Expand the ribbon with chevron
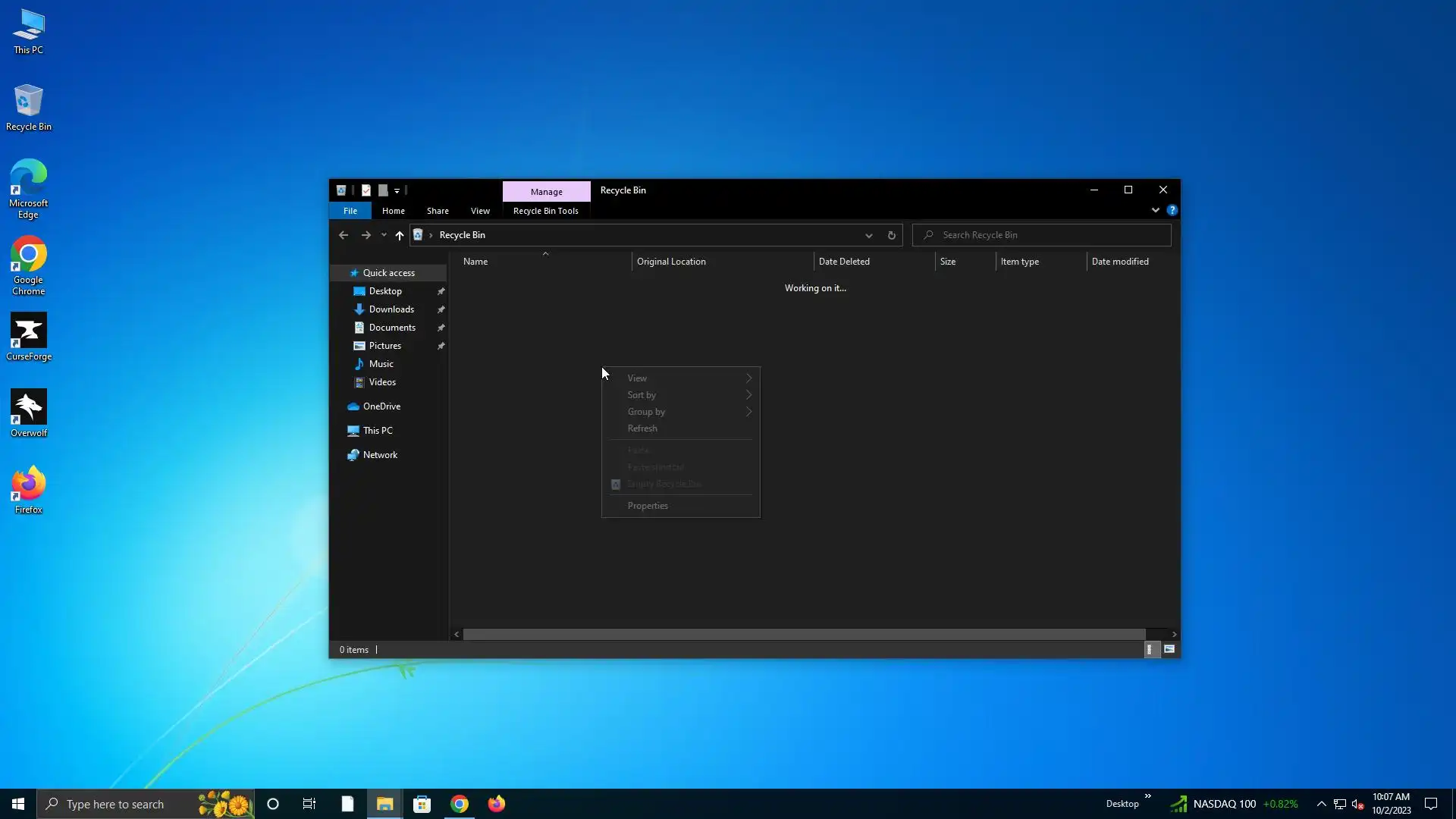Image resolution: width=1456 pixels, height=819 pixels. [1156, 211]
